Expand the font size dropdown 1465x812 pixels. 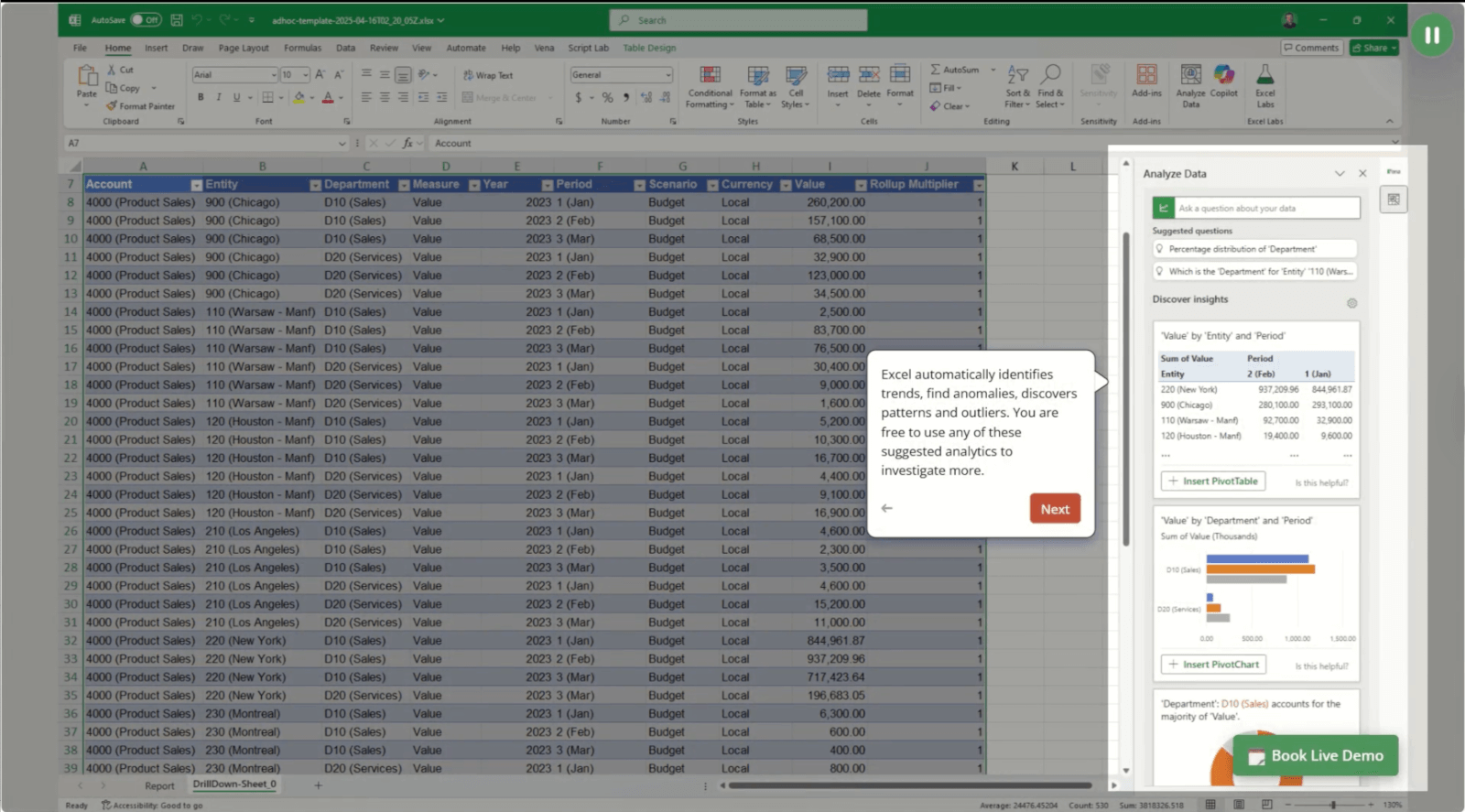tap(305, 75)
